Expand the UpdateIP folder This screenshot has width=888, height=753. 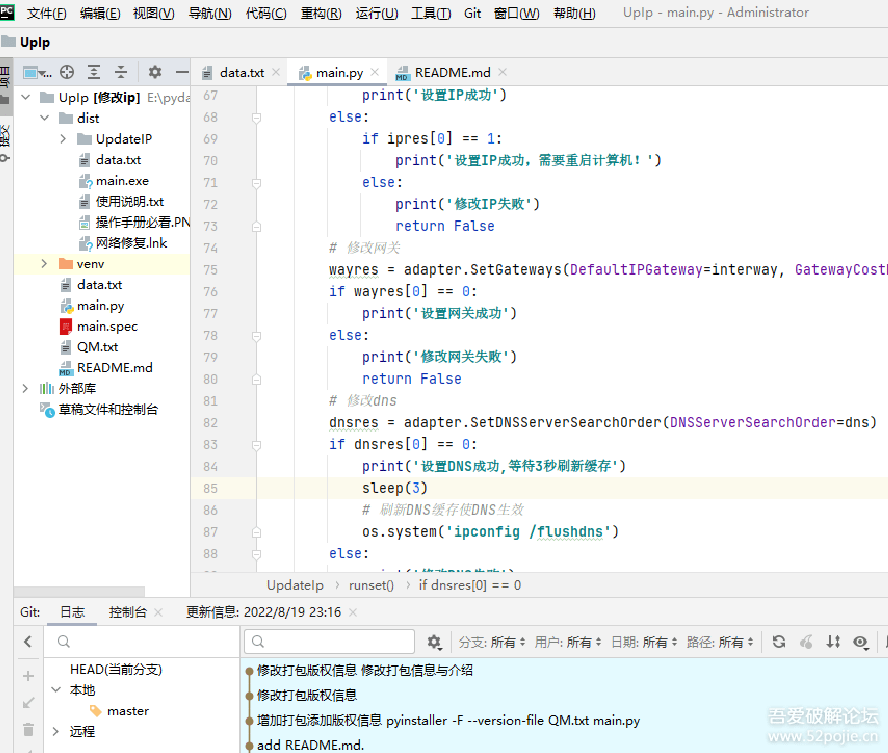click(x=63, y=139)
